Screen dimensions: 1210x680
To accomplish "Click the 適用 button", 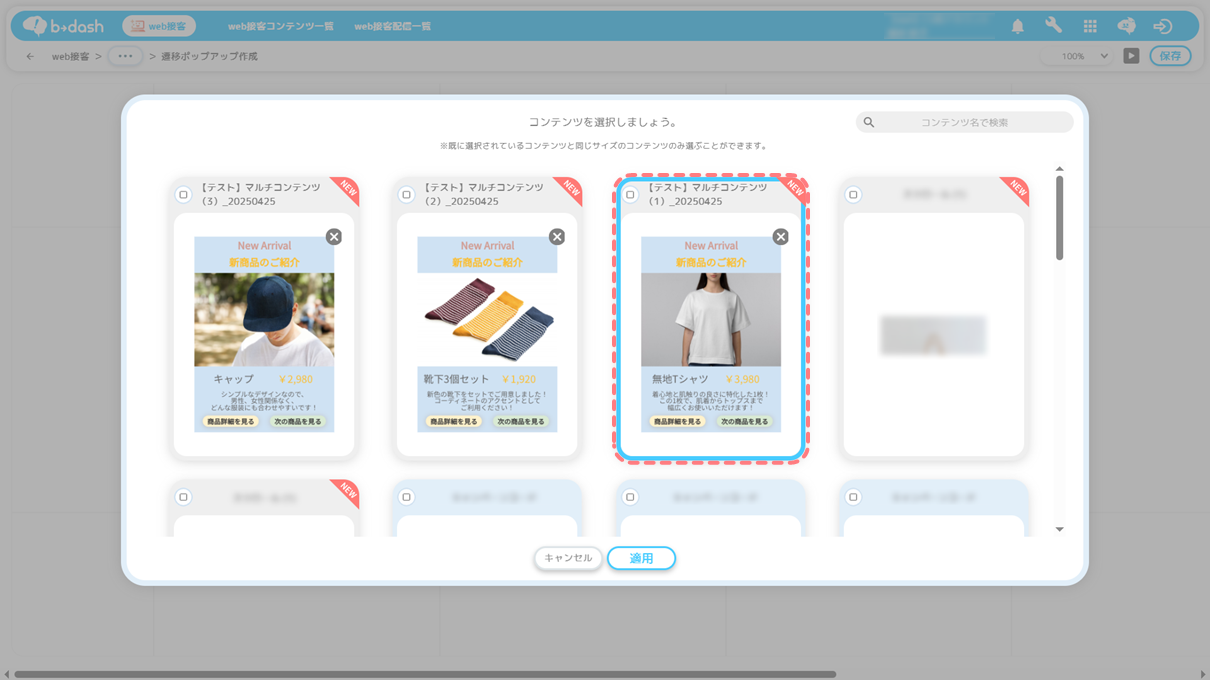I will tap(641, 558).
